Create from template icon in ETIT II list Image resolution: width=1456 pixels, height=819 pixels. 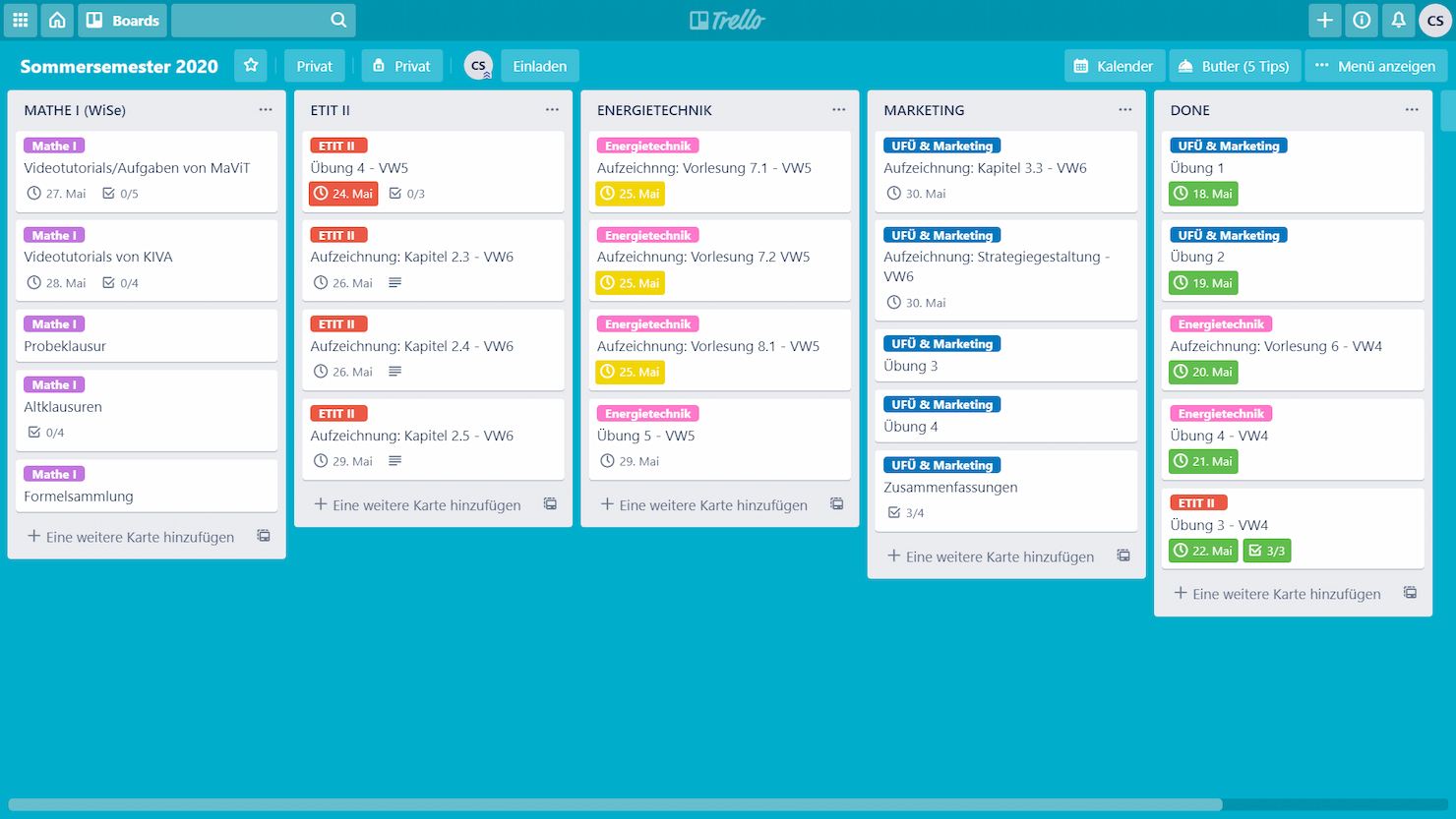(x=550, y=504)
